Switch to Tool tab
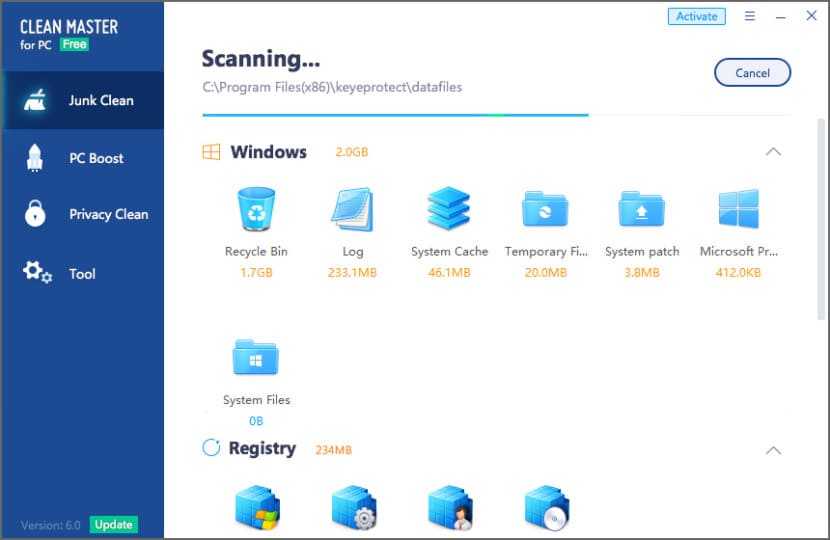Image resolution: width=830 pixels, height=540 pixels. pyautogui.click(x=83, y=273)
